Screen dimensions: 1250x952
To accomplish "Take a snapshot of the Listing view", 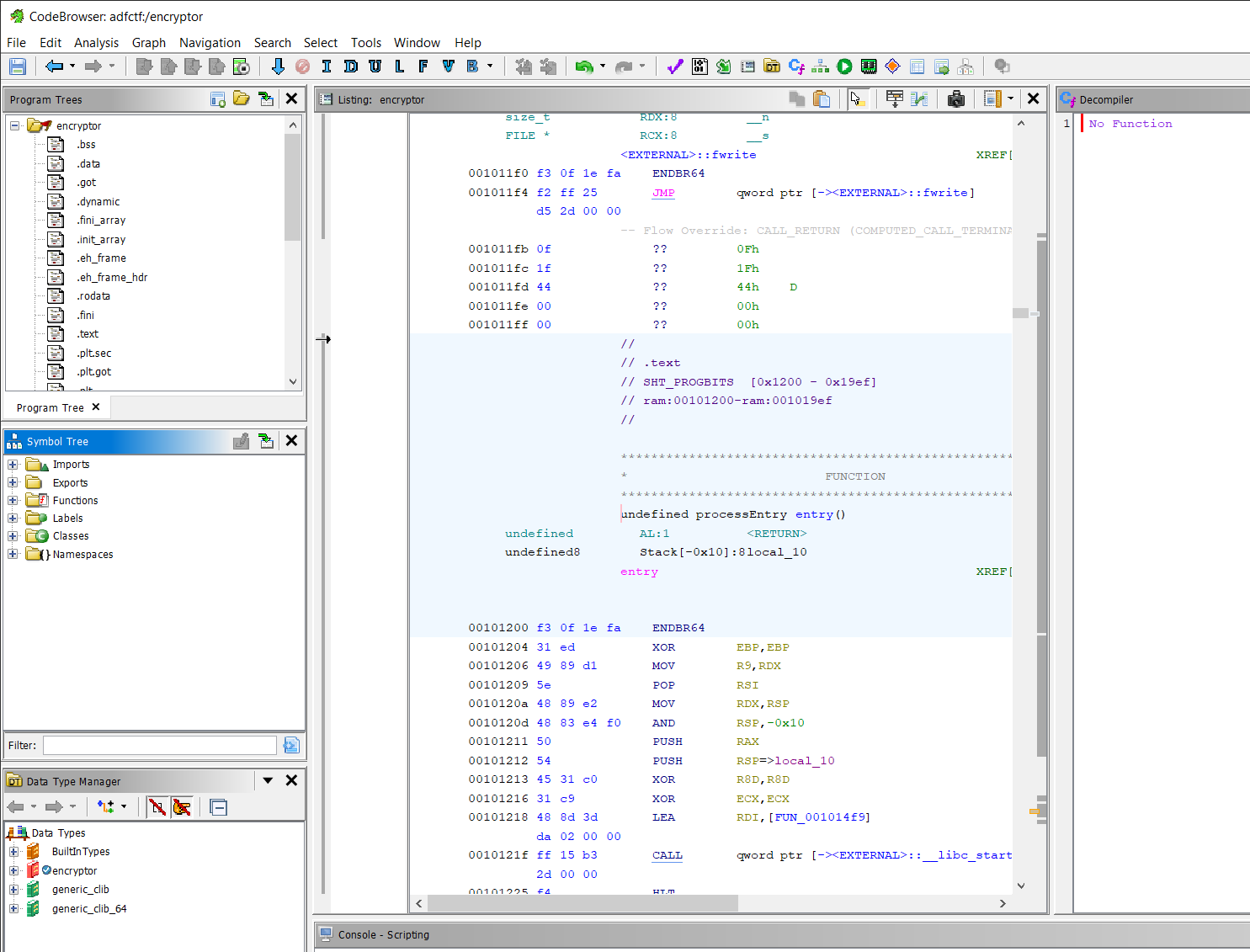I will tap(956, 98).
